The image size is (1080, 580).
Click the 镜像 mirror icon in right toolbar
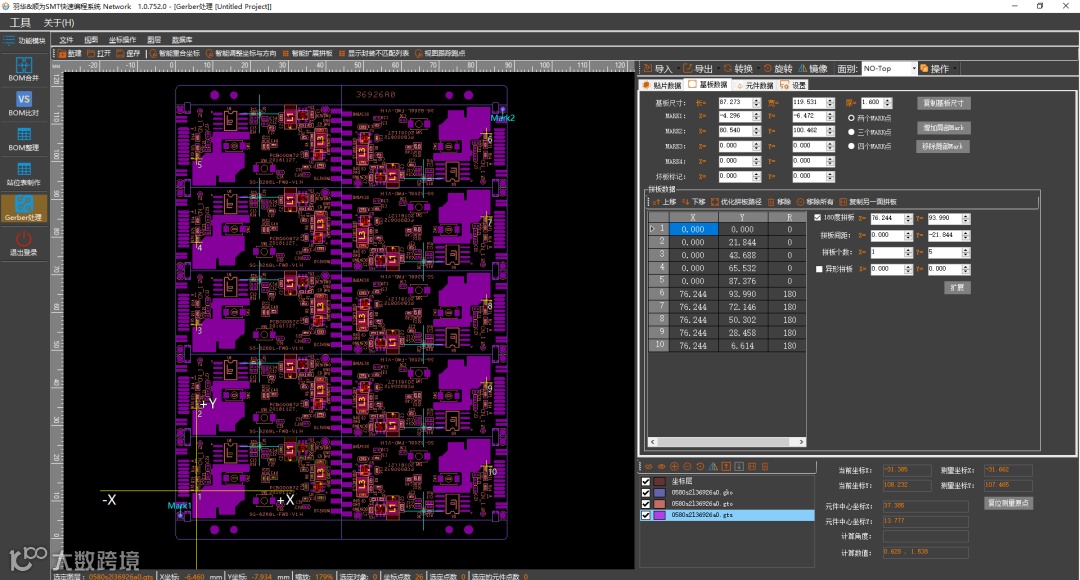click(x=811, y=69)
